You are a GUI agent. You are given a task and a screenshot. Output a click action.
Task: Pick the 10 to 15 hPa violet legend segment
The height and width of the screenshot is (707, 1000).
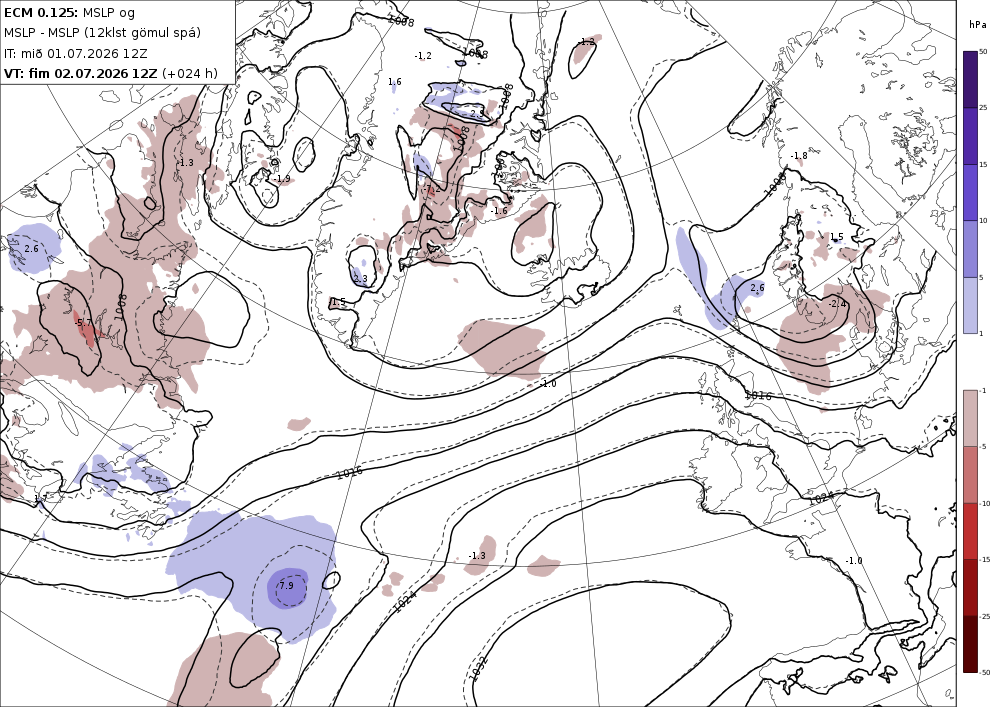click(x=970, y=193)
